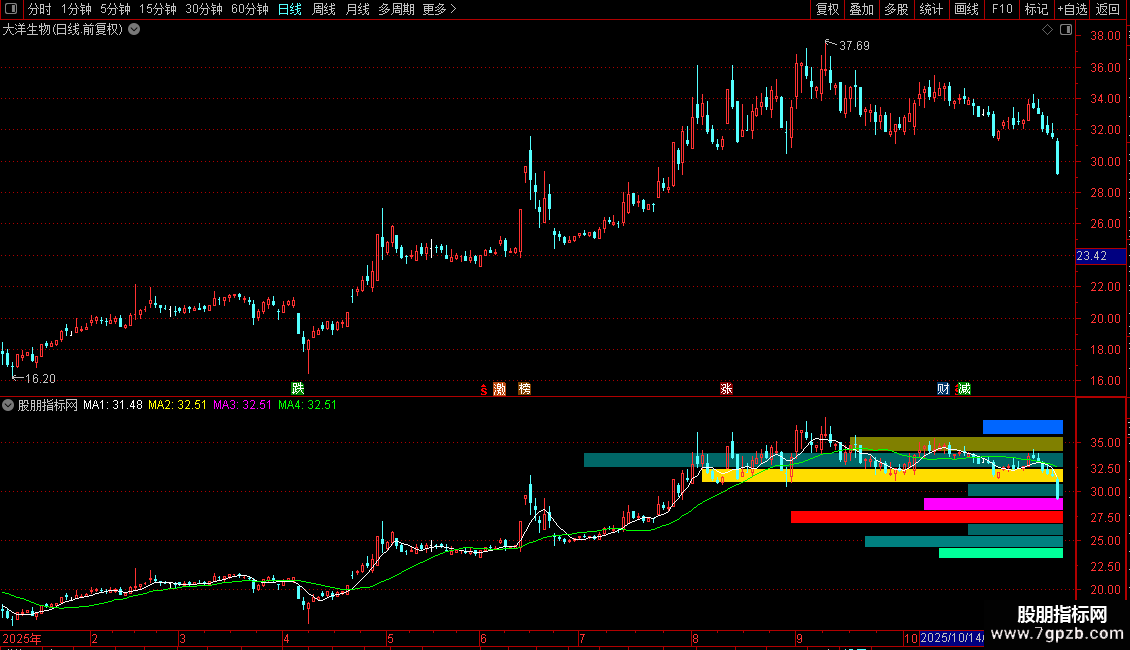
Task: Click the 返回 back button
Action: [1108, 9]
